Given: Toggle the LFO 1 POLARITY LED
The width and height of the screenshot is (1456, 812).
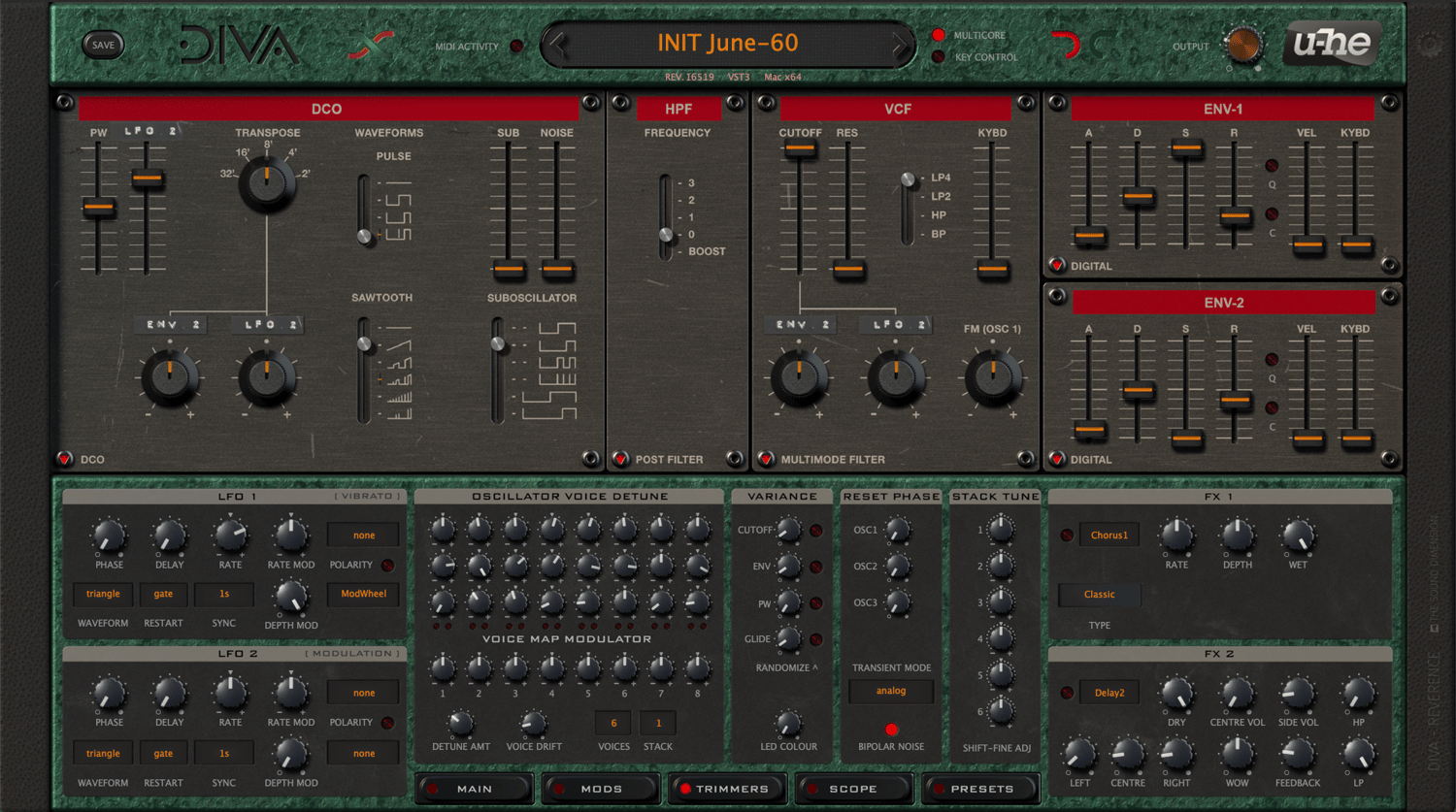Looking at the screenshot, I should [387, 565].
